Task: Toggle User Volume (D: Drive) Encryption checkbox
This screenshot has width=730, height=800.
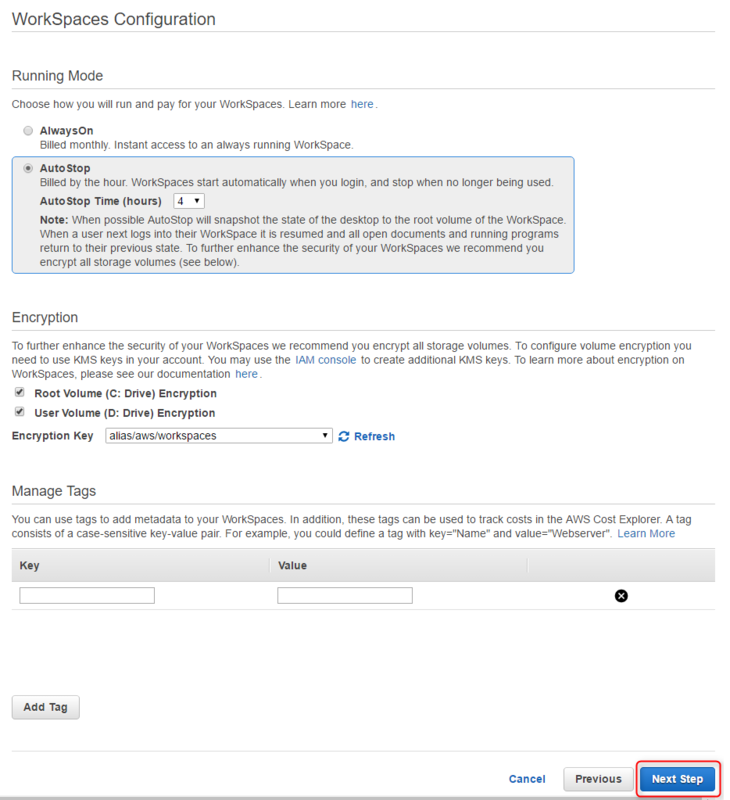Action: click(x=19, y=412)
